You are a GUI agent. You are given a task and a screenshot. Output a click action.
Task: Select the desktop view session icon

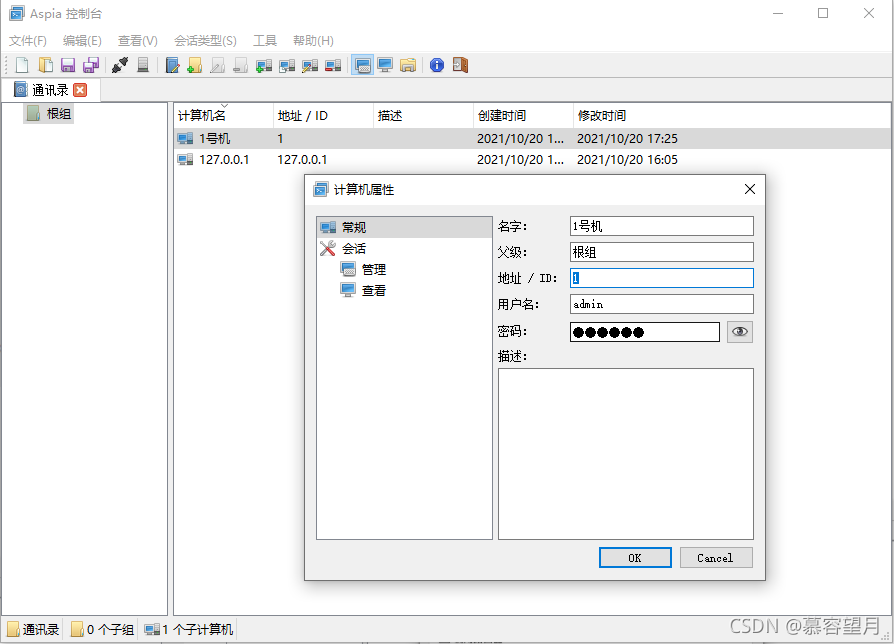point(385,66)
